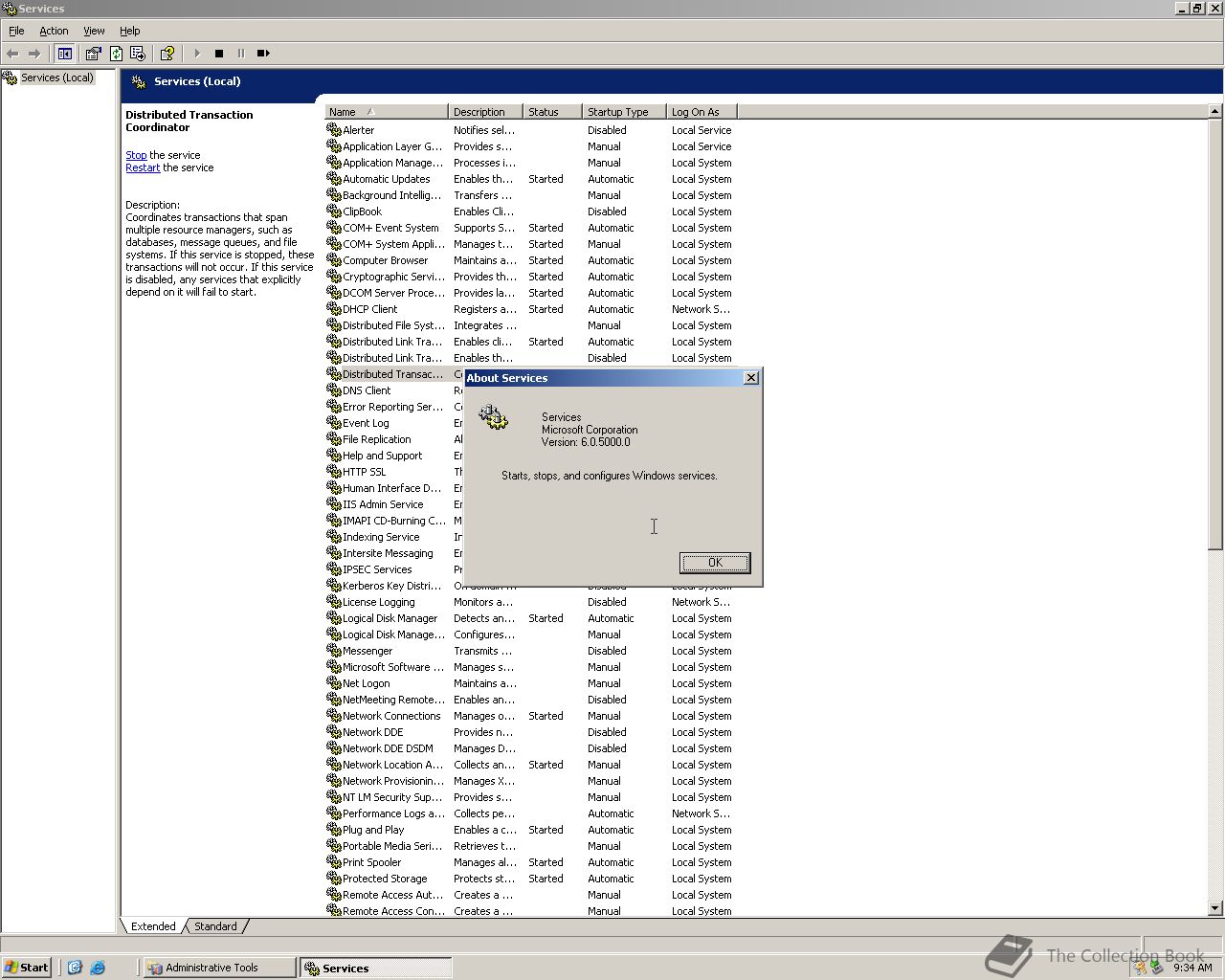Image resolution: width=1225 pixels, height=980 pixels.
Task: Select the Net Logon service icon
Action: 334,682
